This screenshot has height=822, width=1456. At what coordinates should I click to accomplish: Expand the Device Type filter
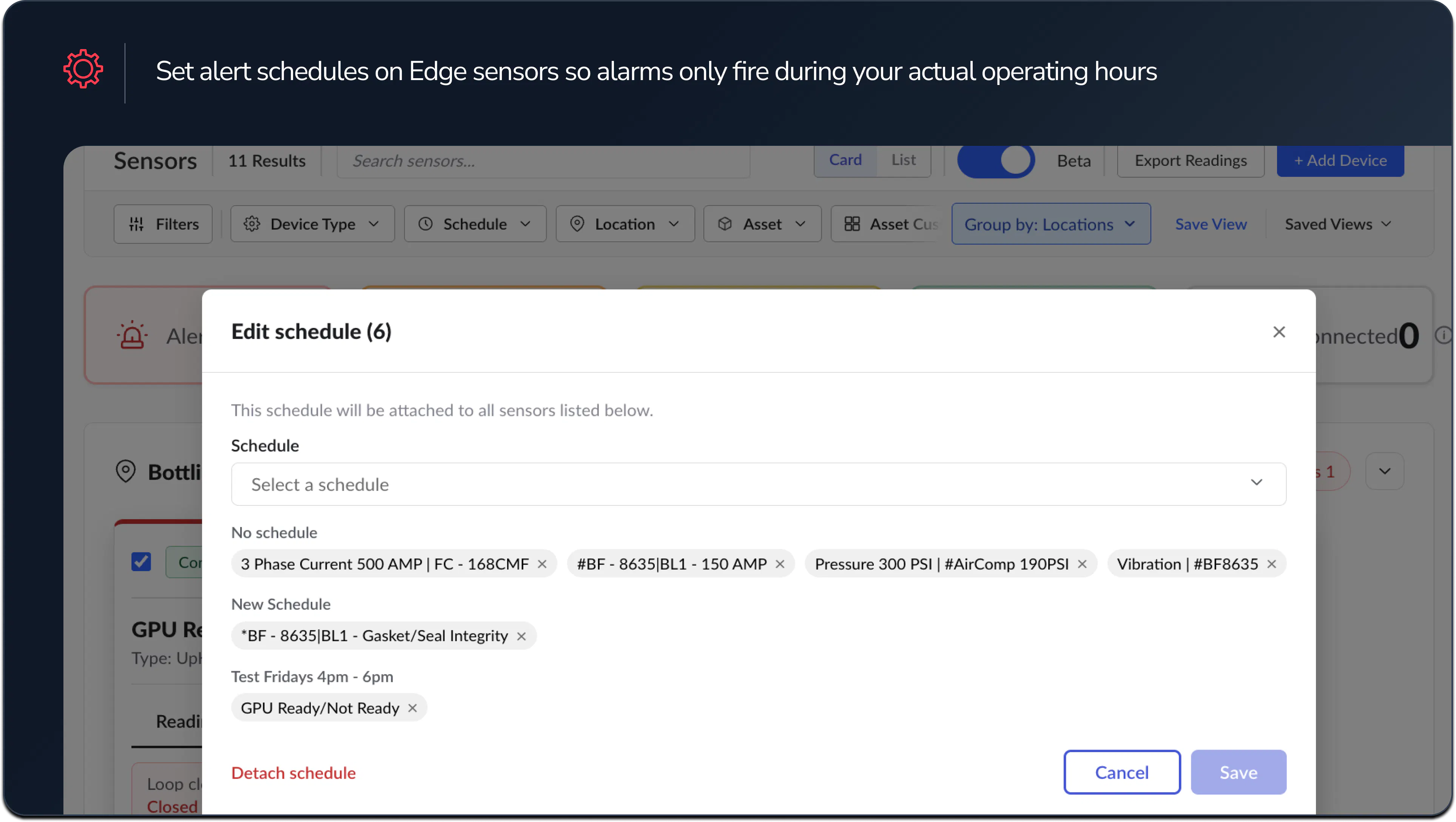coord(313,224)
